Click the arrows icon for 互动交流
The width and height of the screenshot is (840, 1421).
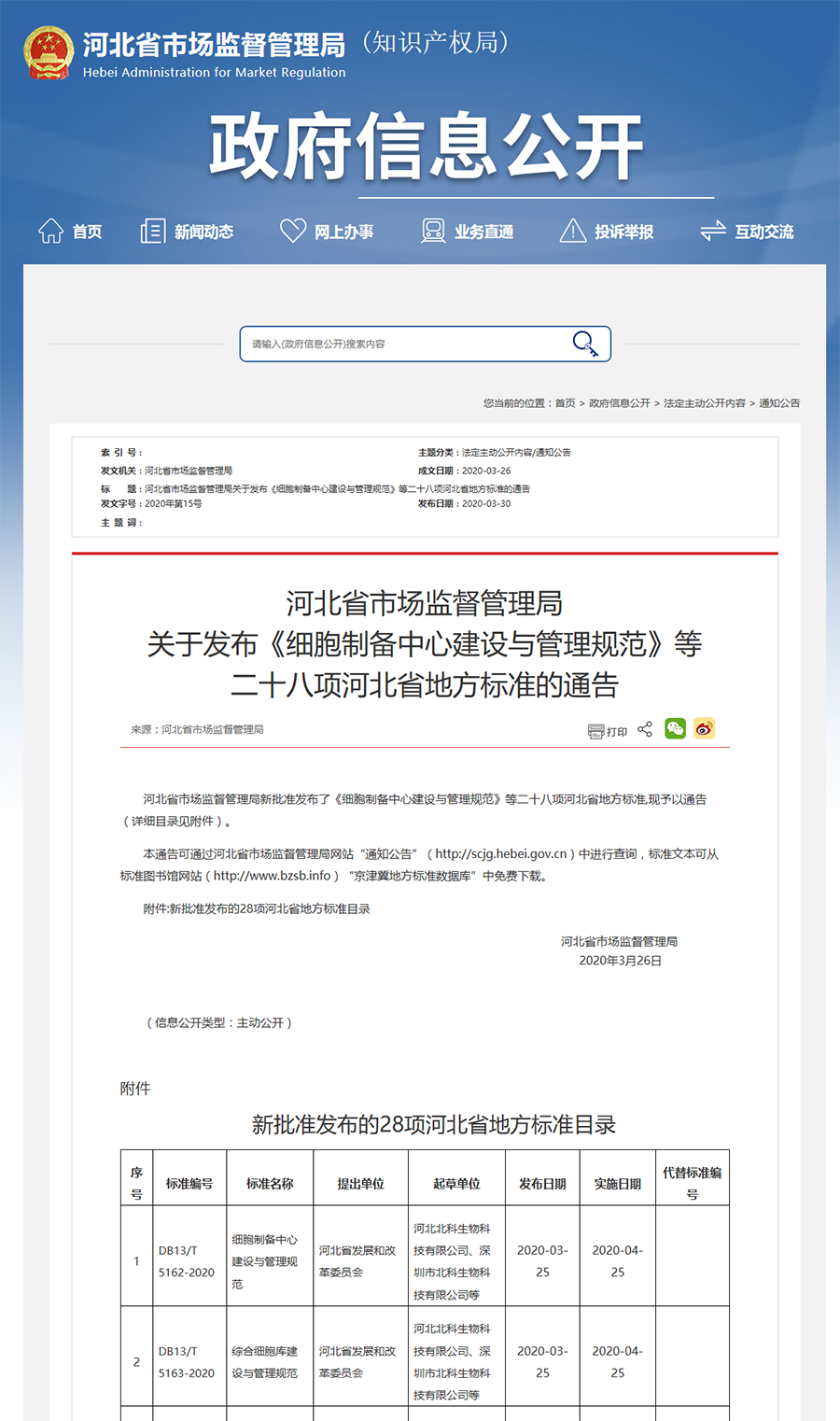click(713, 231)
